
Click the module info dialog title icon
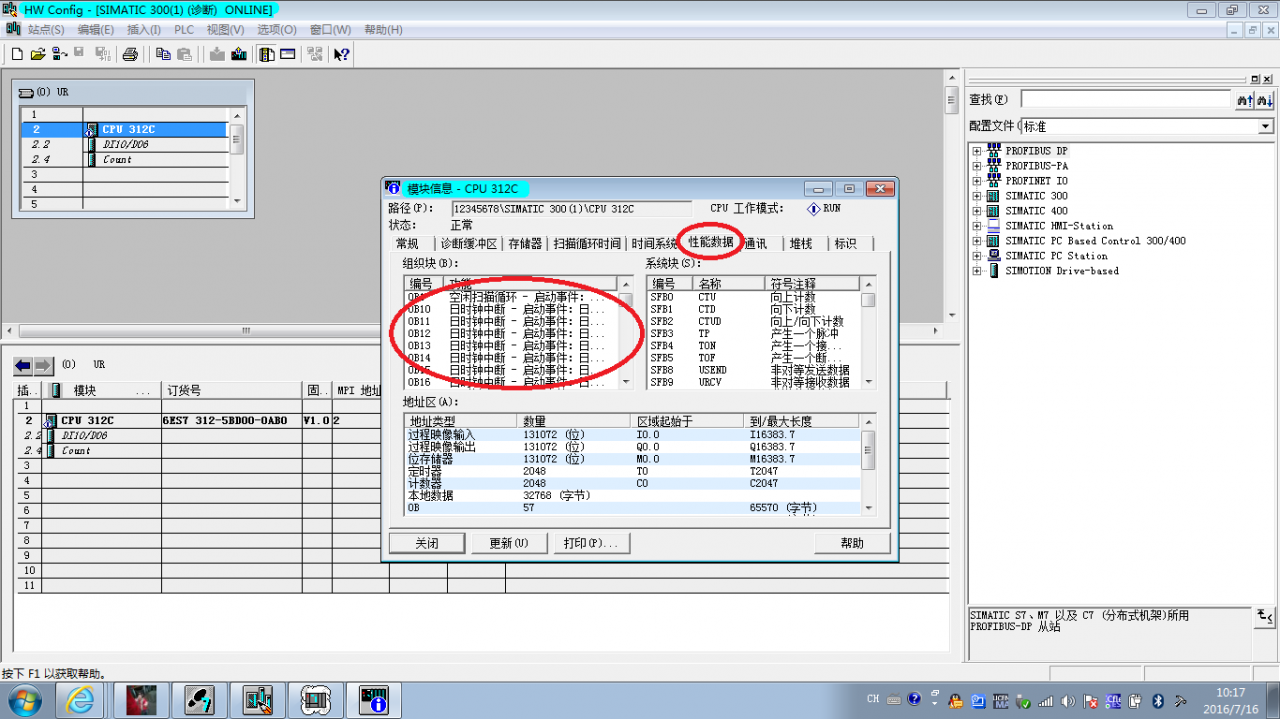(x=394, y=189)
